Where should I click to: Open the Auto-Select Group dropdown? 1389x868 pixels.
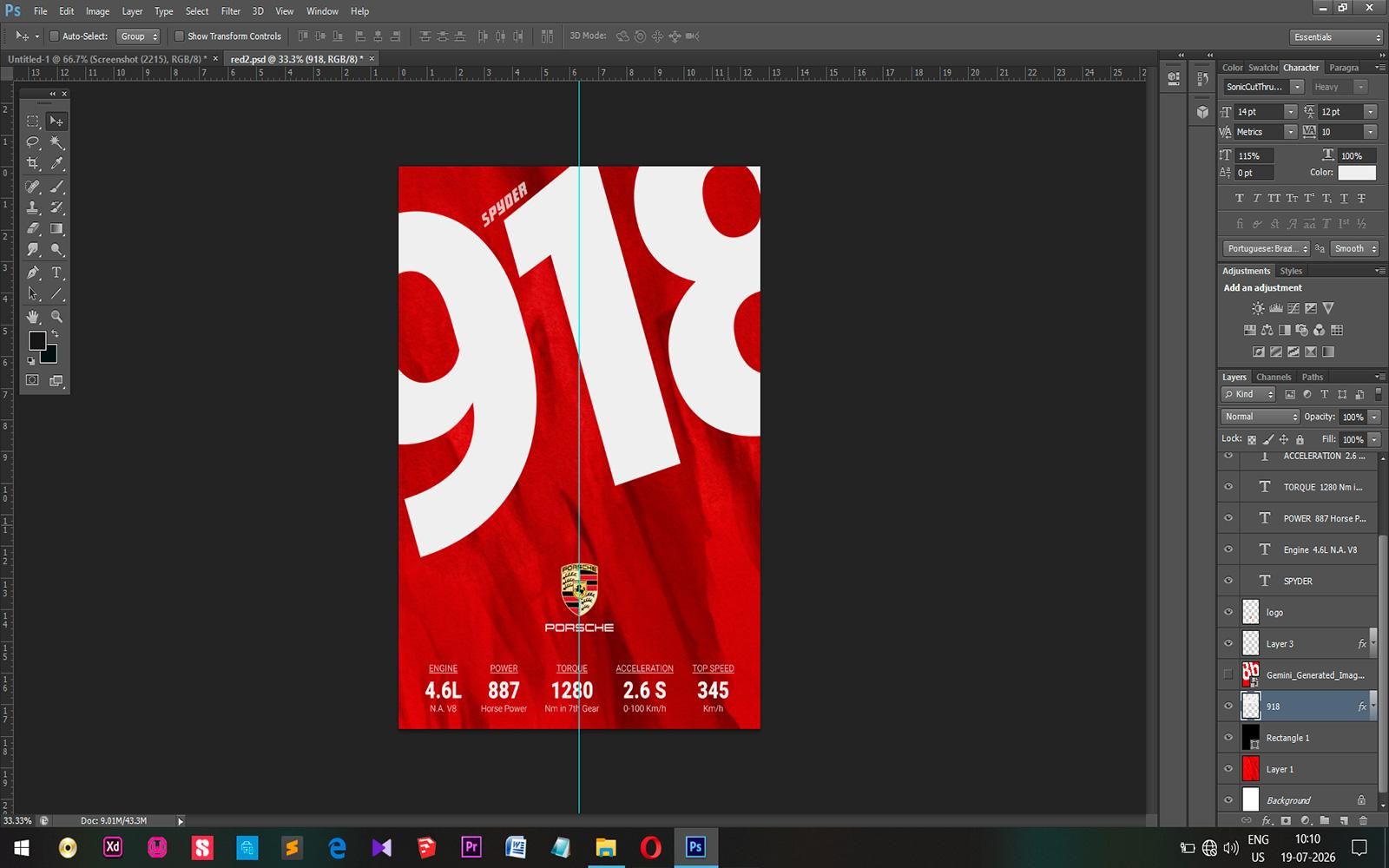coord(139,36)
